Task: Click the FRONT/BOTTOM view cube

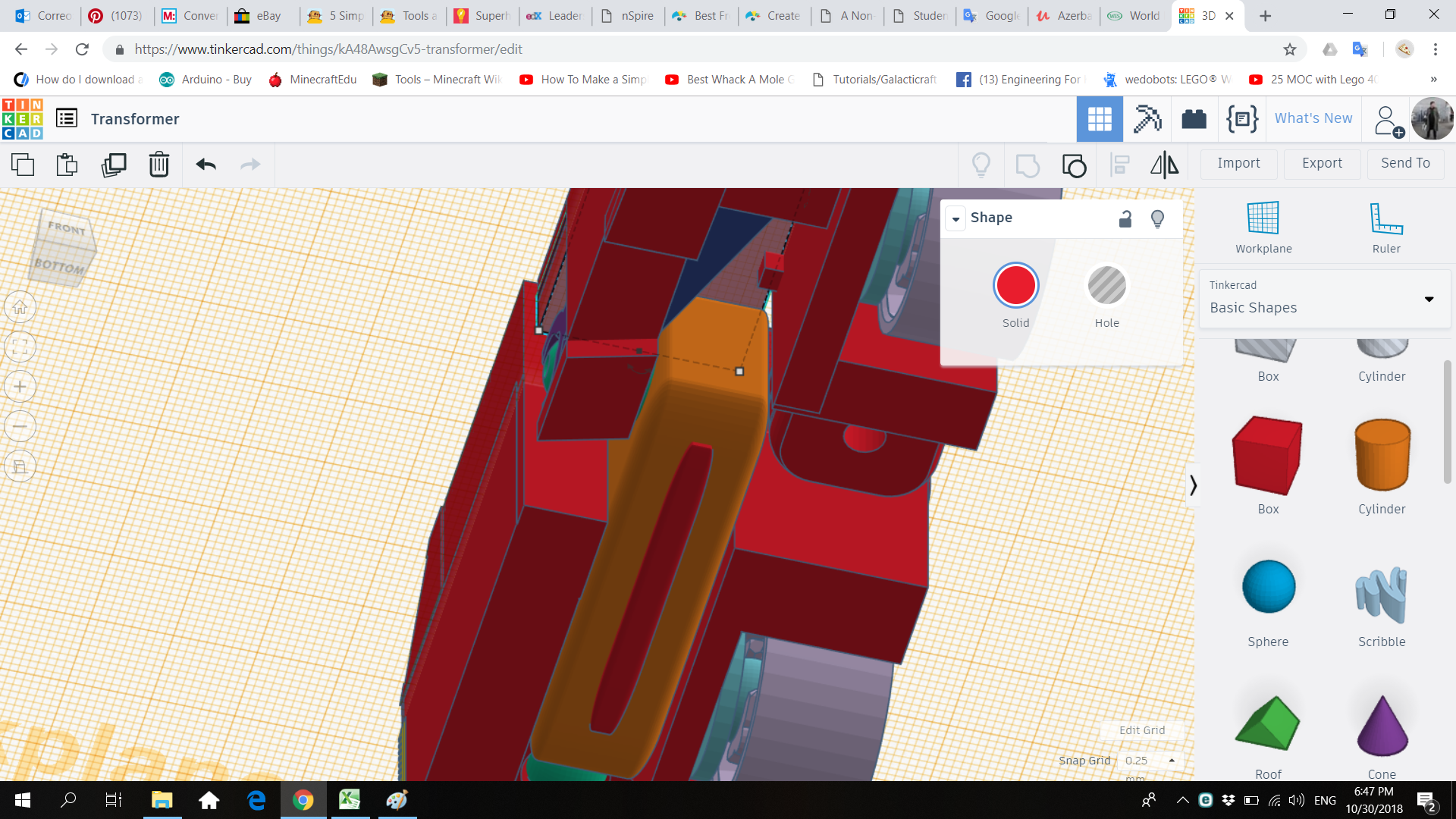Action: 64,247
